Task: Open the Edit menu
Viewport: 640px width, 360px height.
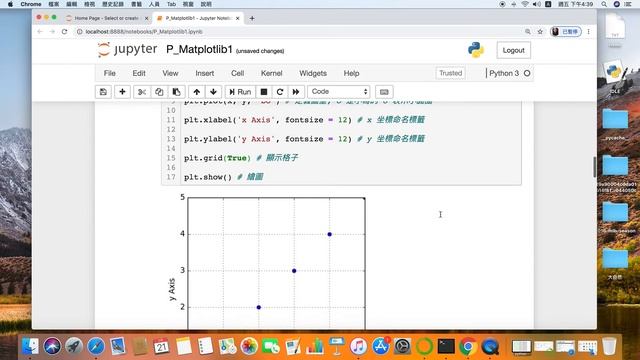Action: [x=139, y=73]
